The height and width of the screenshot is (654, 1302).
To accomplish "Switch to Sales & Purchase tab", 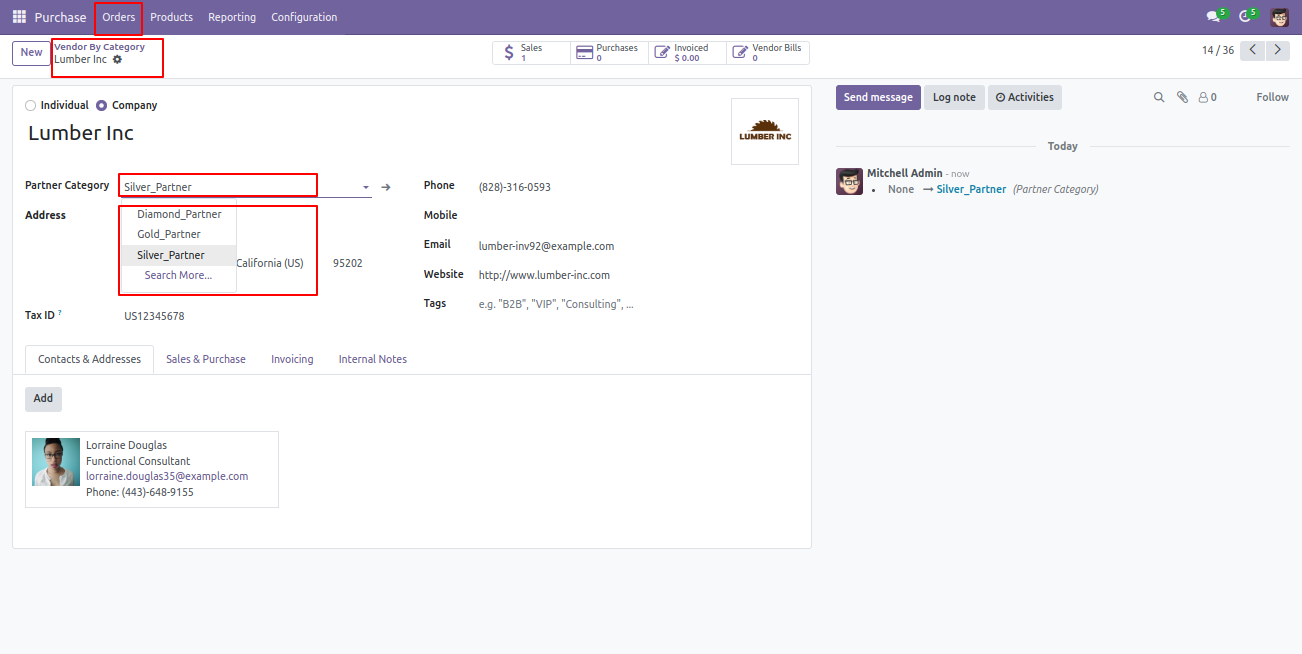I will 206,359.
